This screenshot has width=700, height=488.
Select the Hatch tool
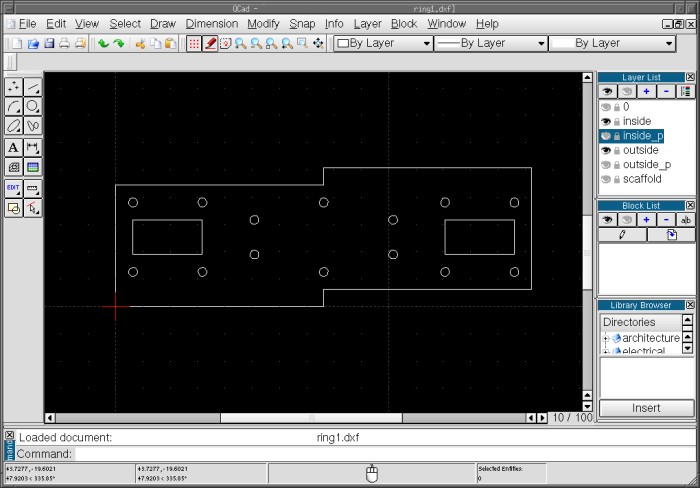point(14,167)
